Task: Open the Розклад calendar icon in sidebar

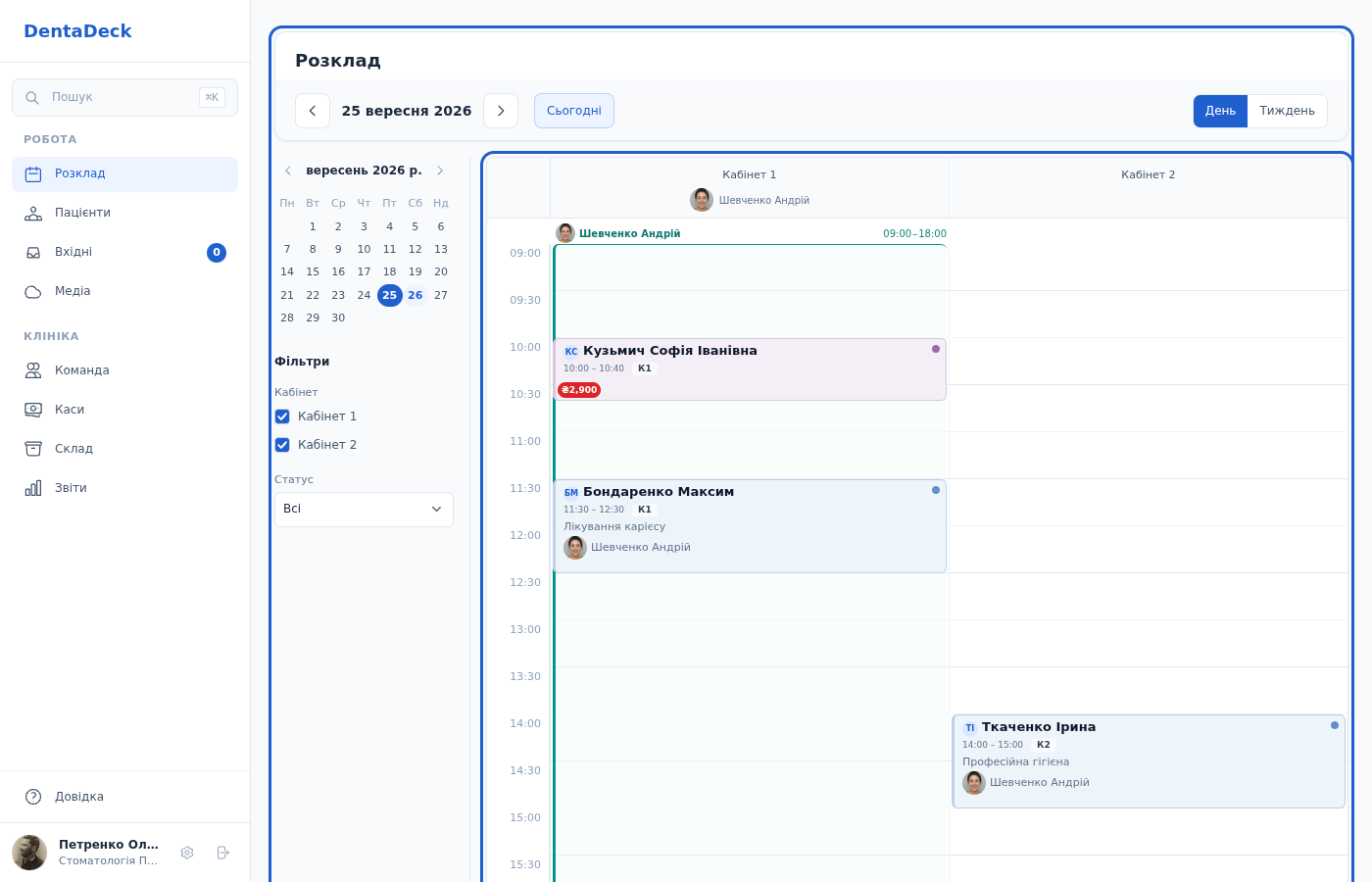Action: tap(33, 174)
